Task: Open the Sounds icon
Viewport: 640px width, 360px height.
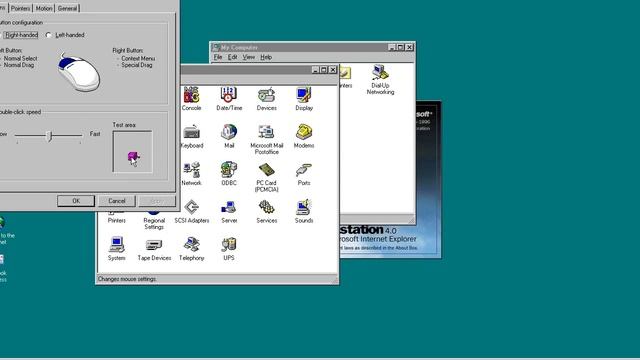Action: (304, 211)
